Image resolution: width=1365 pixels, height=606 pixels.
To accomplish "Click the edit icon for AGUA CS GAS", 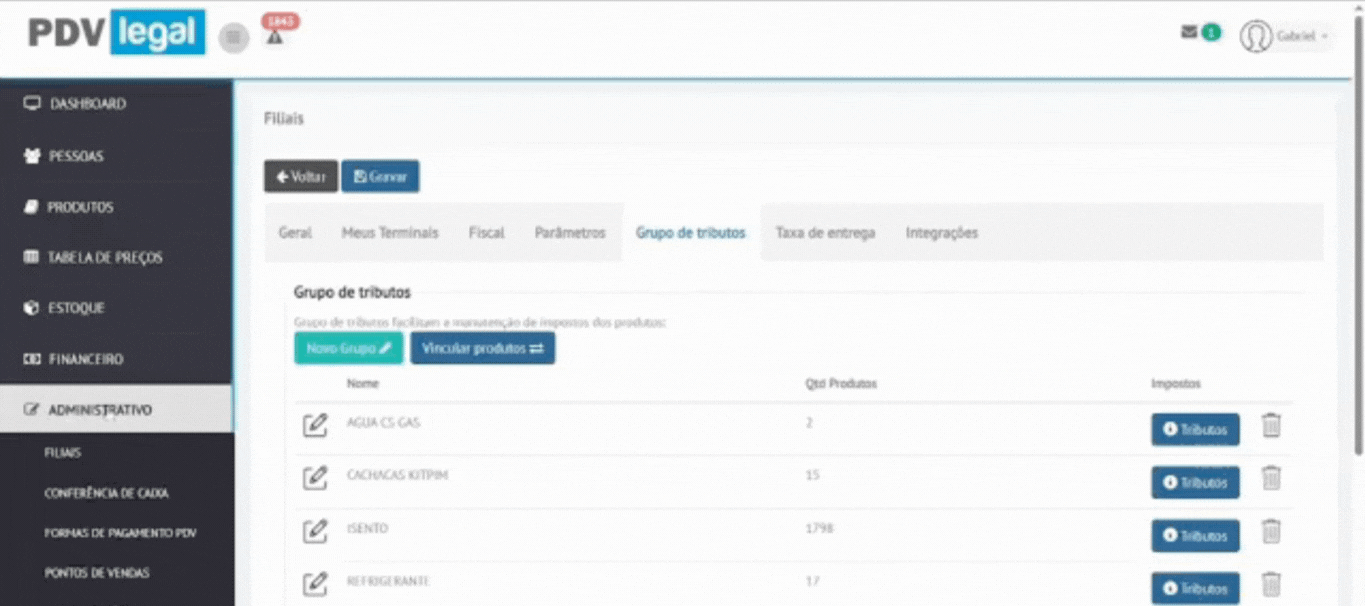I will 315,425.
